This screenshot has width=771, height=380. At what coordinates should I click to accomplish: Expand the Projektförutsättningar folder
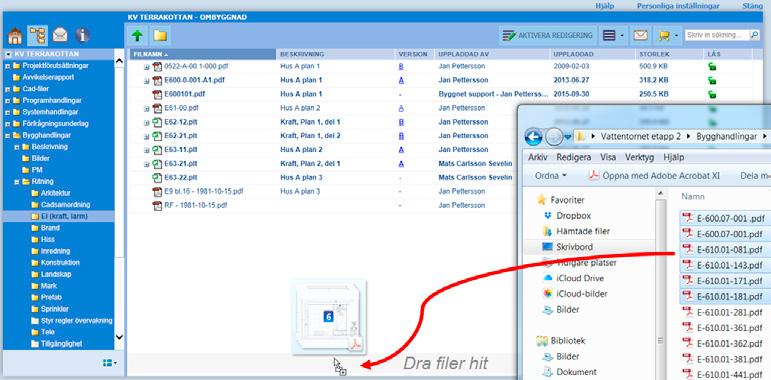pyautogui.click(x=7, y=66)
